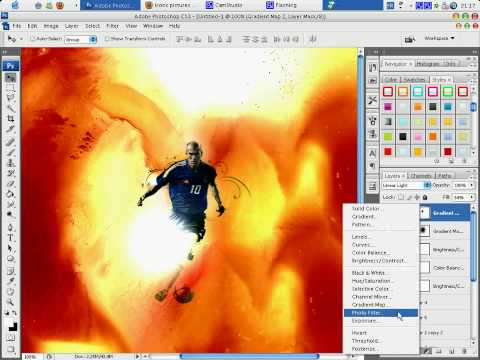
Task: Select the Crop tool
Action: click(x=11, y=119)
